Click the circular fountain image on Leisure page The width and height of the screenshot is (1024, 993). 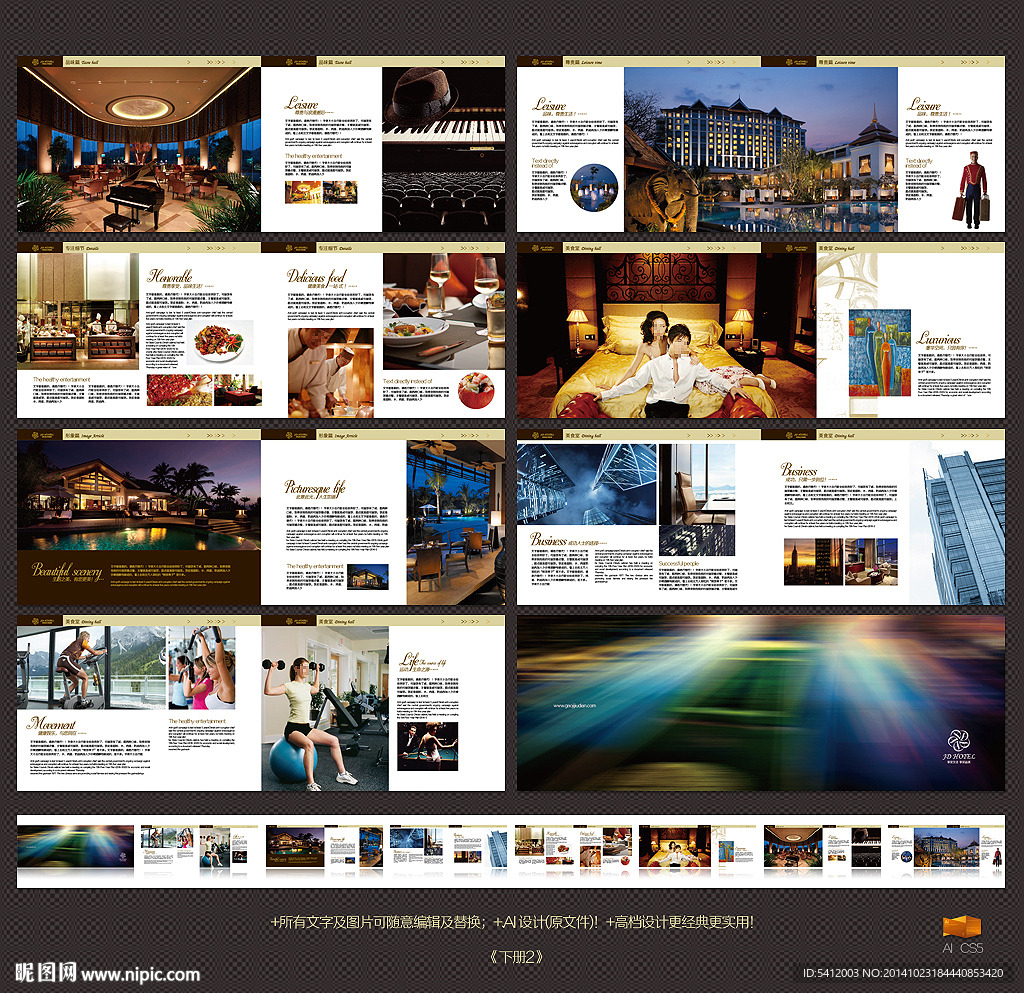(594, 187)
